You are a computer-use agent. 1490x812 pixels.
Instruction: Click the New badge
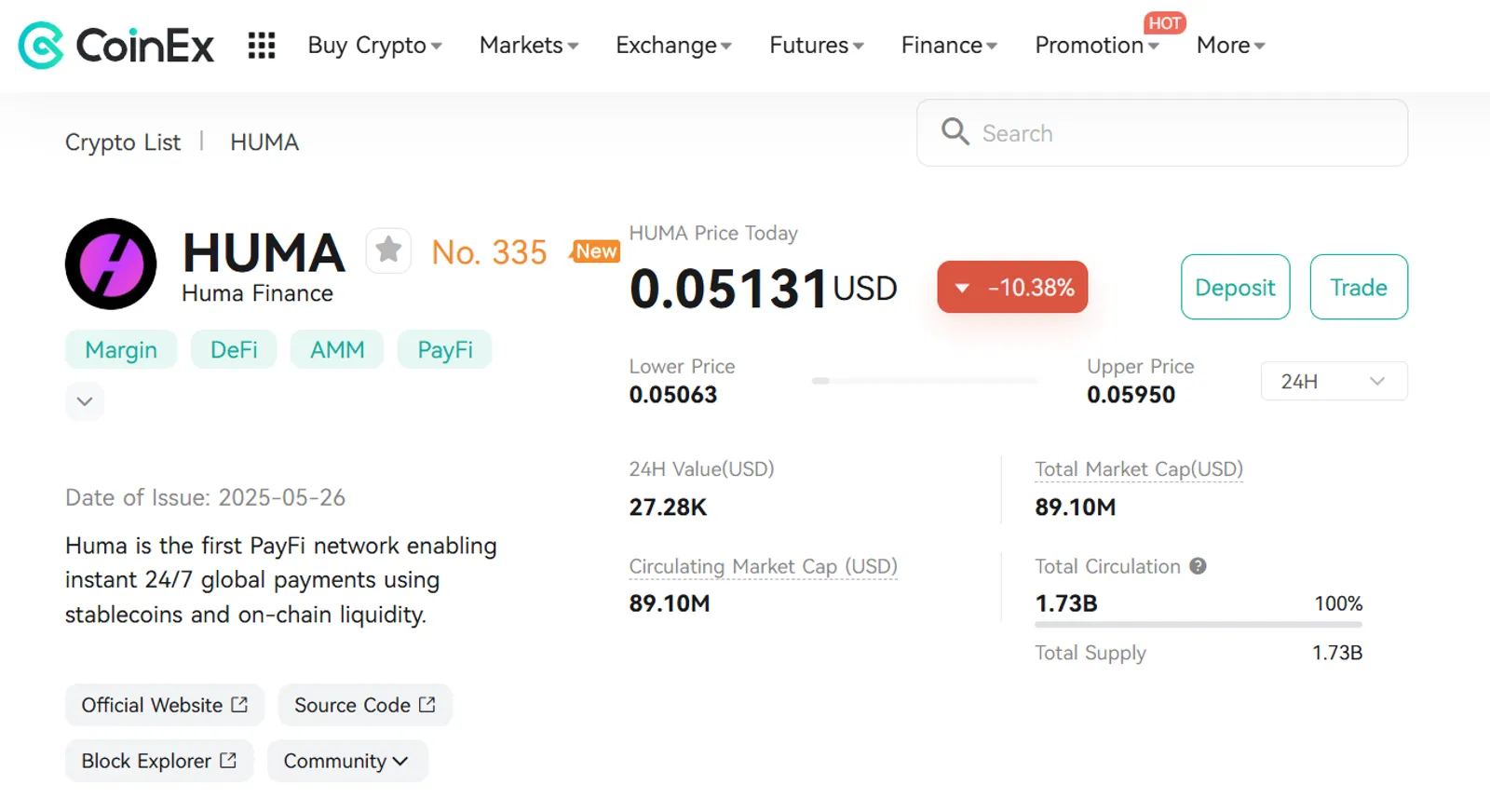(x=595, y=251)
